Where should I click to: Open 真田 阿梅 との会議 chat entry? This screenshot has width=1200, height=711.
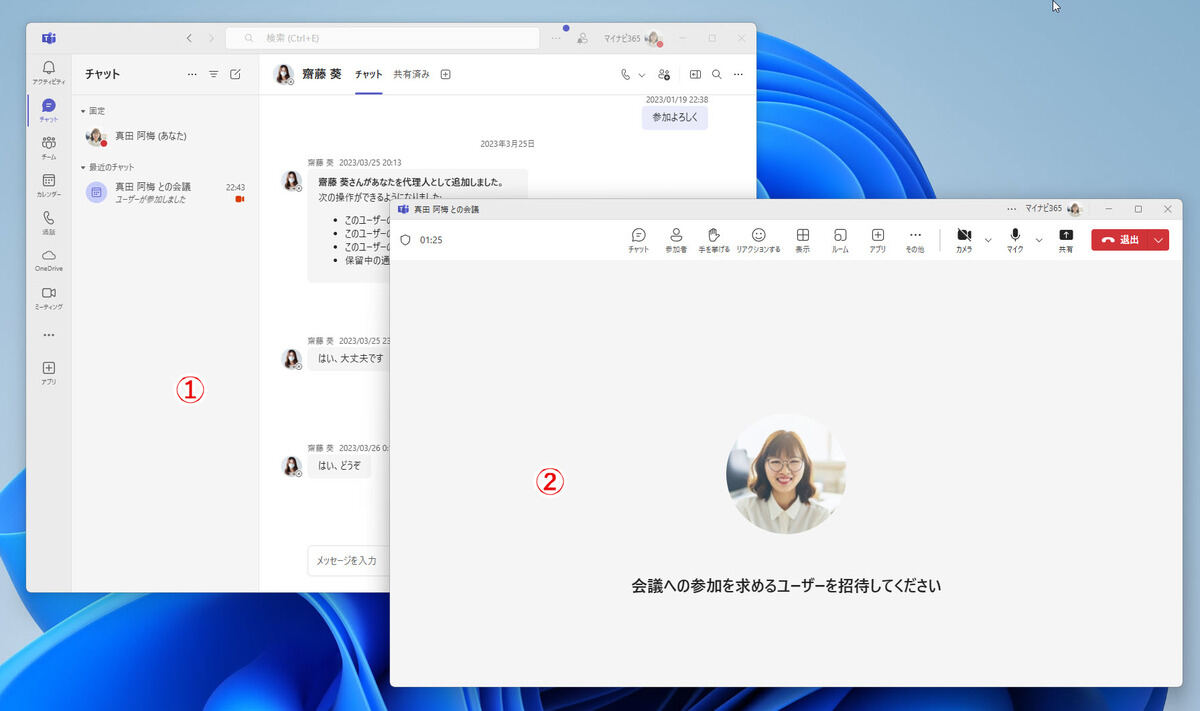click(x=165, y=192)
